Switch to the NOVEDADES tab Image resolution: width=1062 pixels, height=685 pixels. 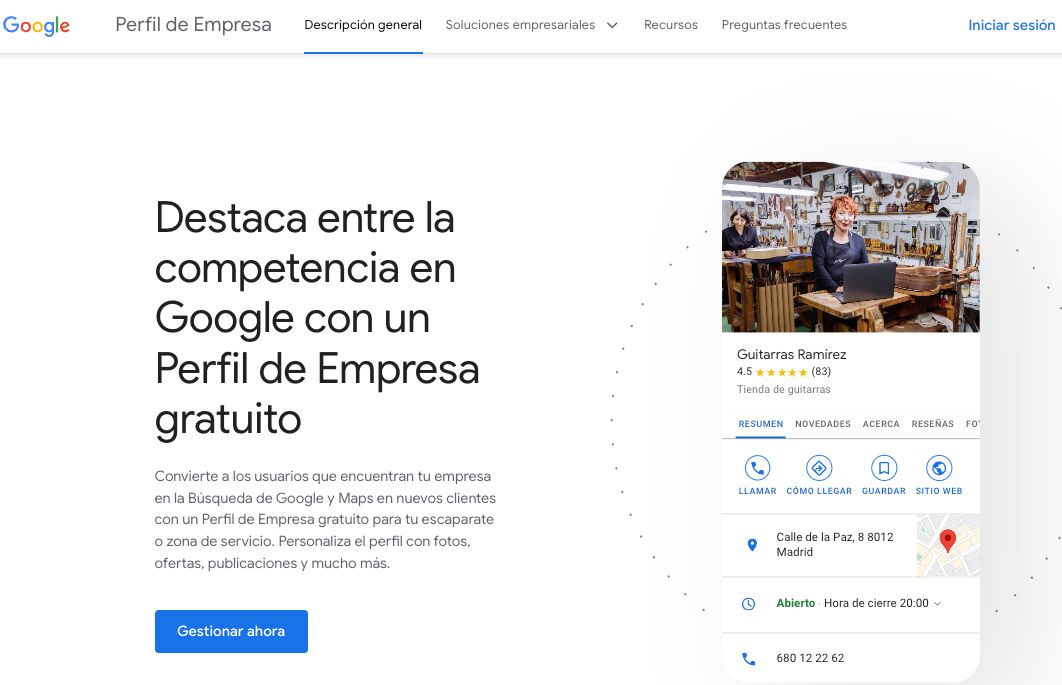click(822, 424)
